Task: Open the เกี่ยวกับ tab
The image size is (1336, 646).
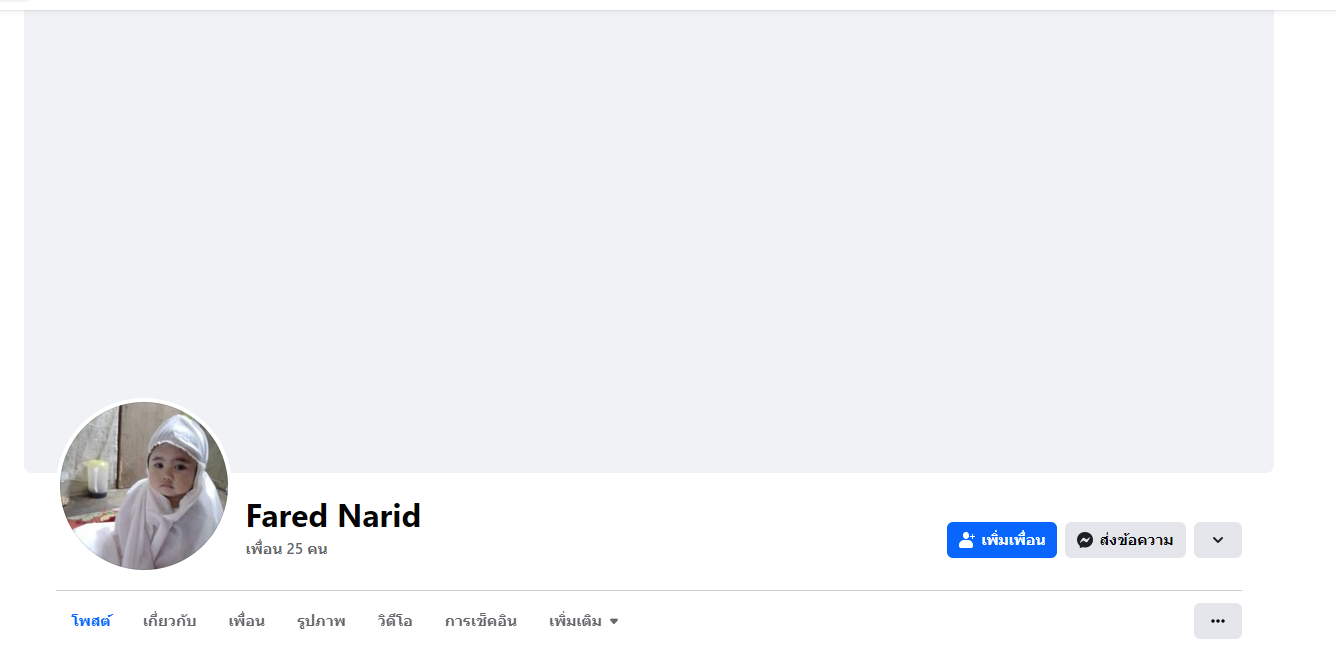Action: click(170, 621)
